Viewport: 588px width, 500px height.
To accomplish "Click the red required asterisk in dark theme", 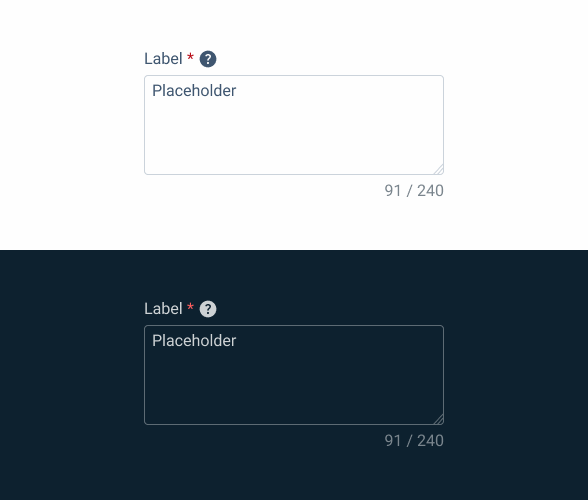I will 190,307.
